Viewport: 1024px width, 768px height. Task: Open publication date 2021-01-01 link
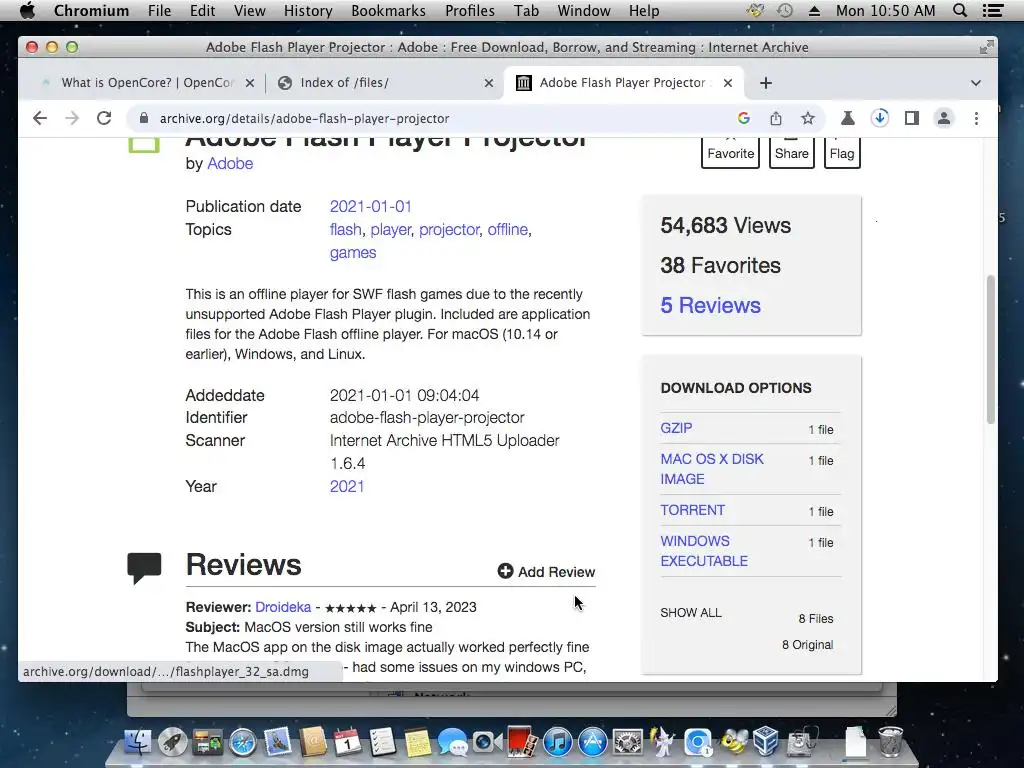pyautogui.click(x=370, y=206)
